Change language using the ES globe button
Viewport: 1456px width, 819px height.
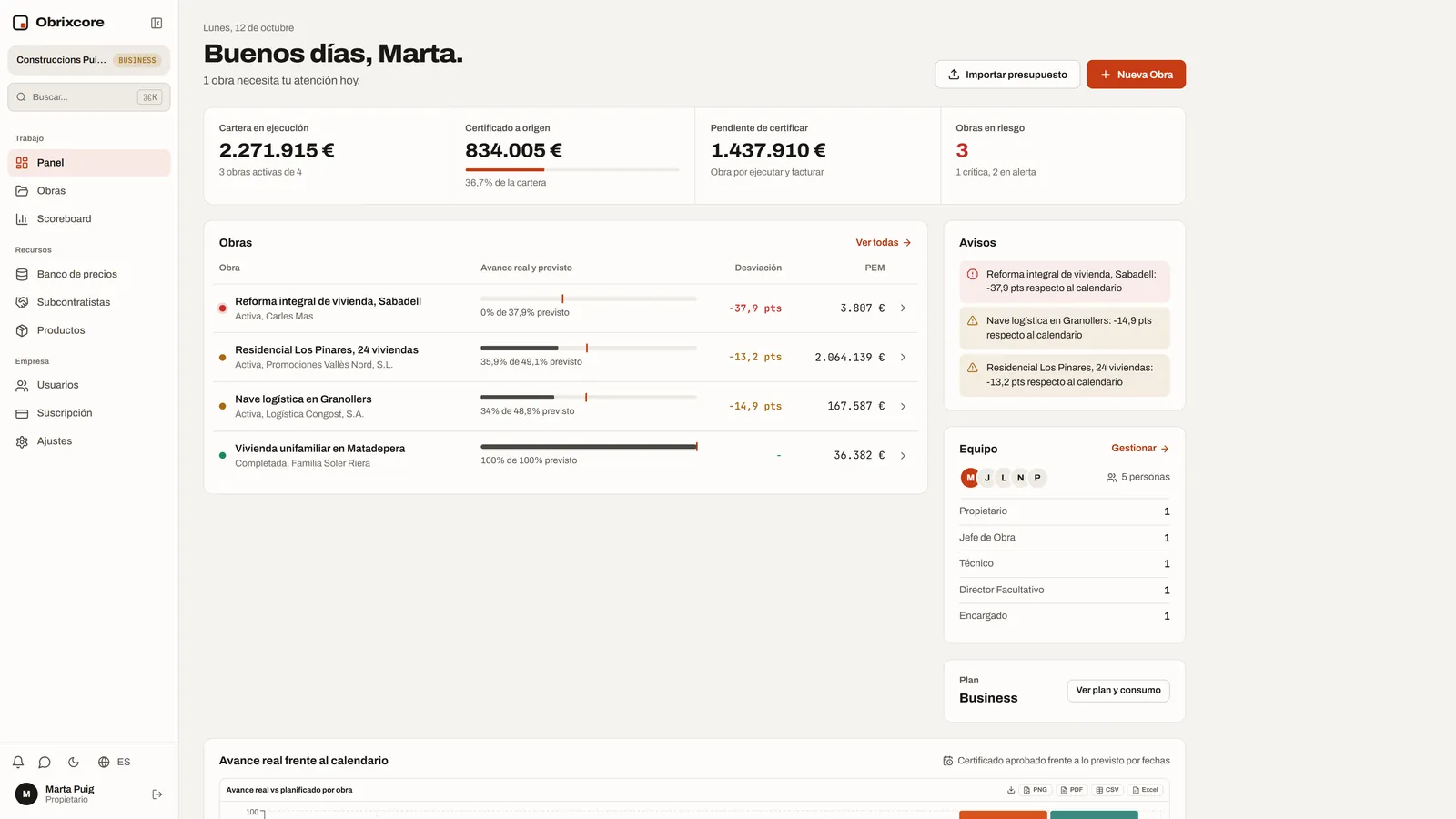[115, 762]
